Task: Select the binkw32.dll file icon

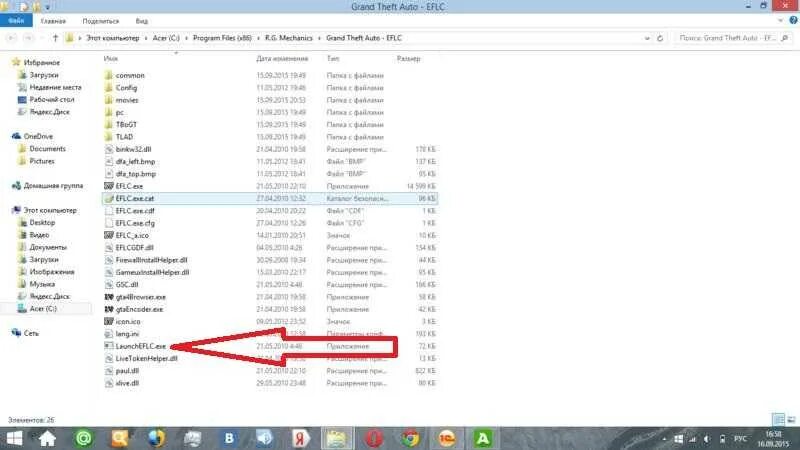Action: [109, 149]
